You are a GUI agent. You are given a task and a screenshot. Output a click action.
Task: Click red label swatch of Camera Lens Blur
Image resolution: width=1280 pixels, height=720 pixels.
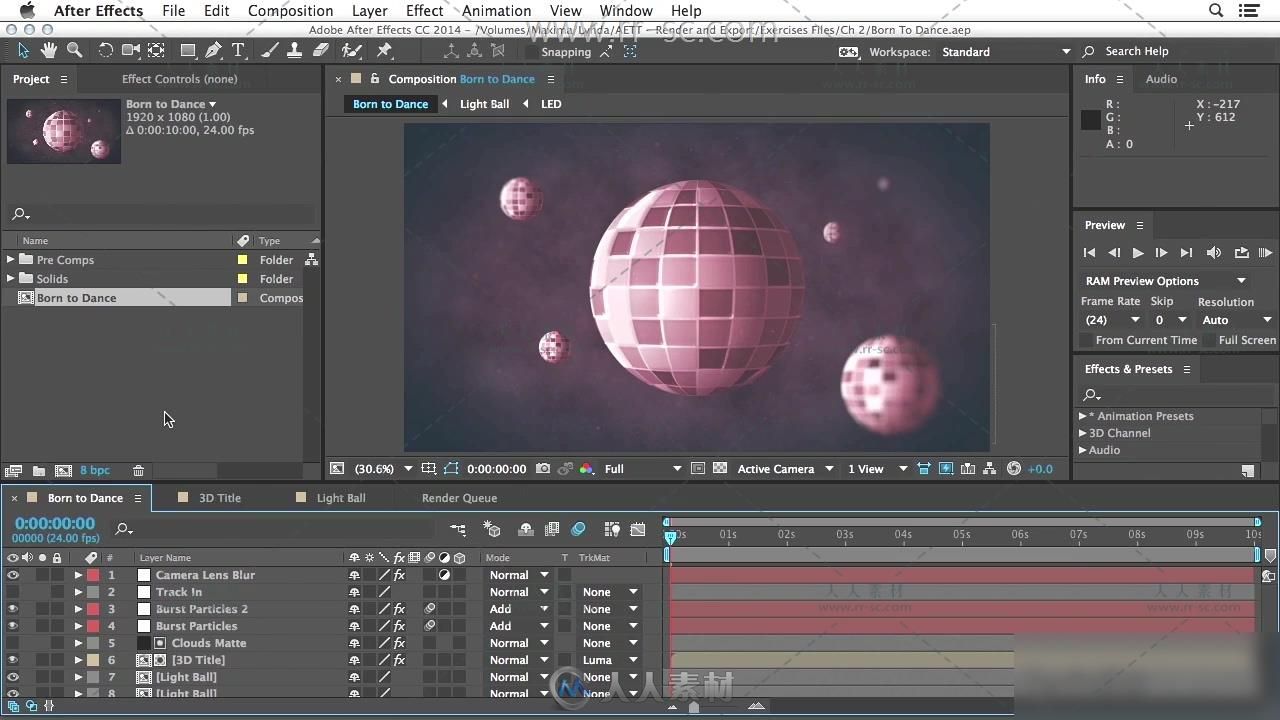point(93,575)
